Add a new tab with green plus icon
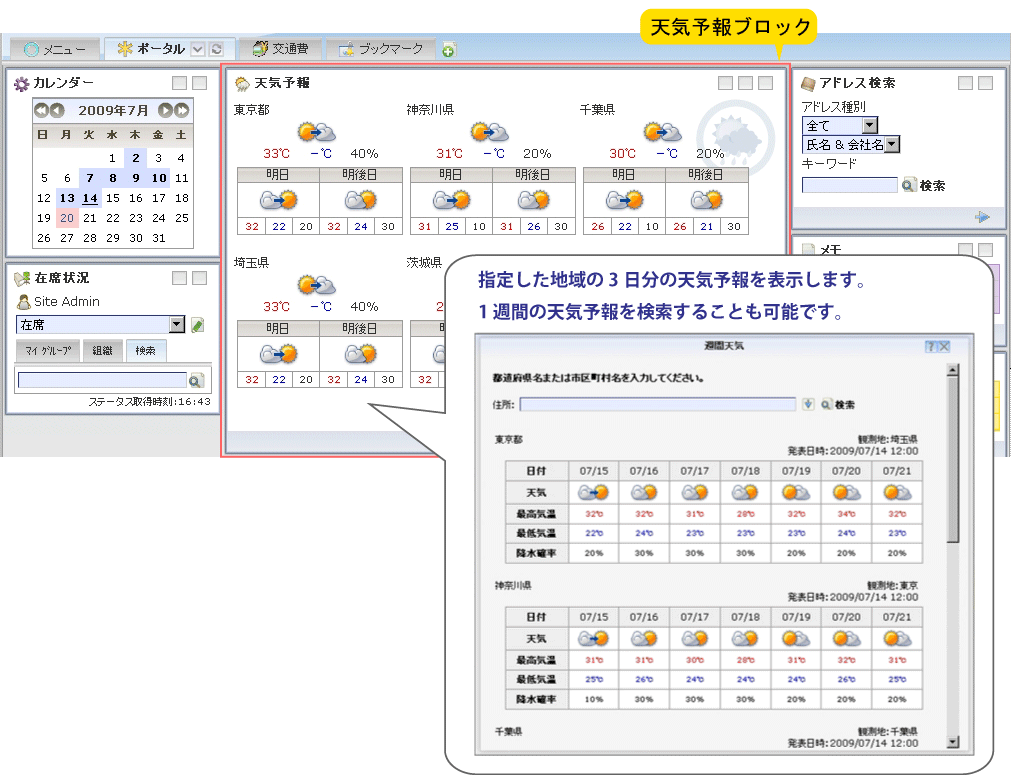 click(449, 50)
